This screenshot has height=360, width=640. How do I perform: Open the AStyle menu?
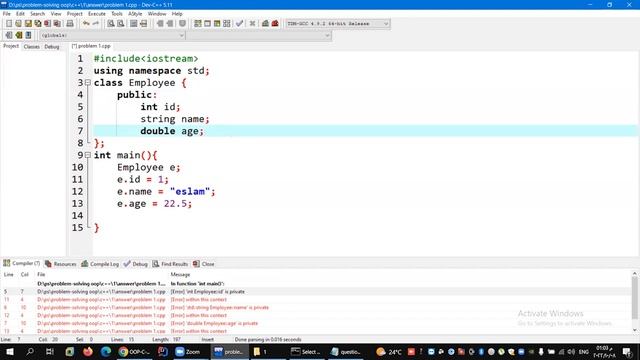click(135, 13)
